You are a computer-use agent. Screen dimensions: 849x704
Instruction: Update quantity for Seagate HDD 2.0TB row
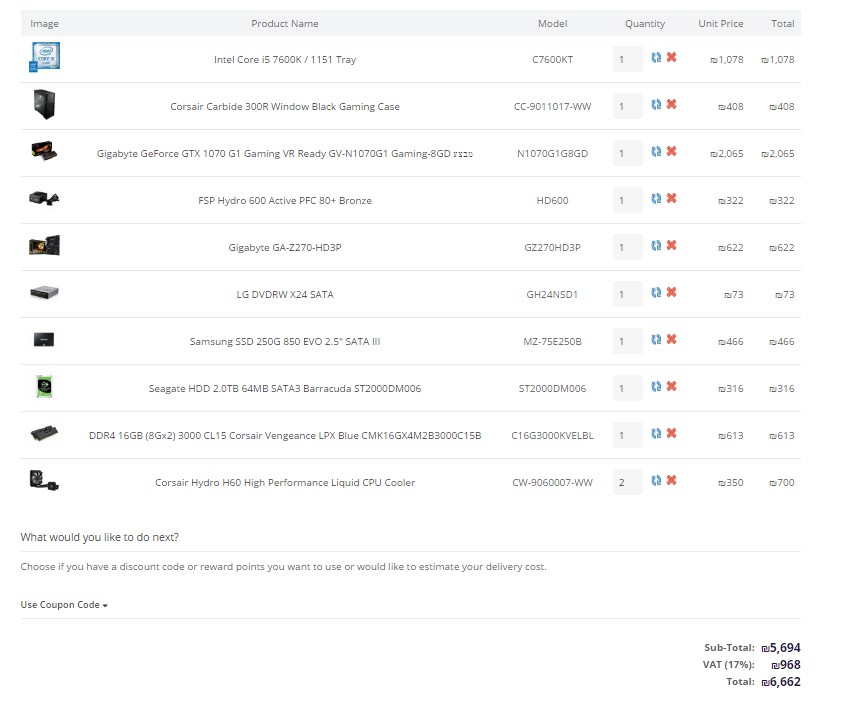click(656, 387)
